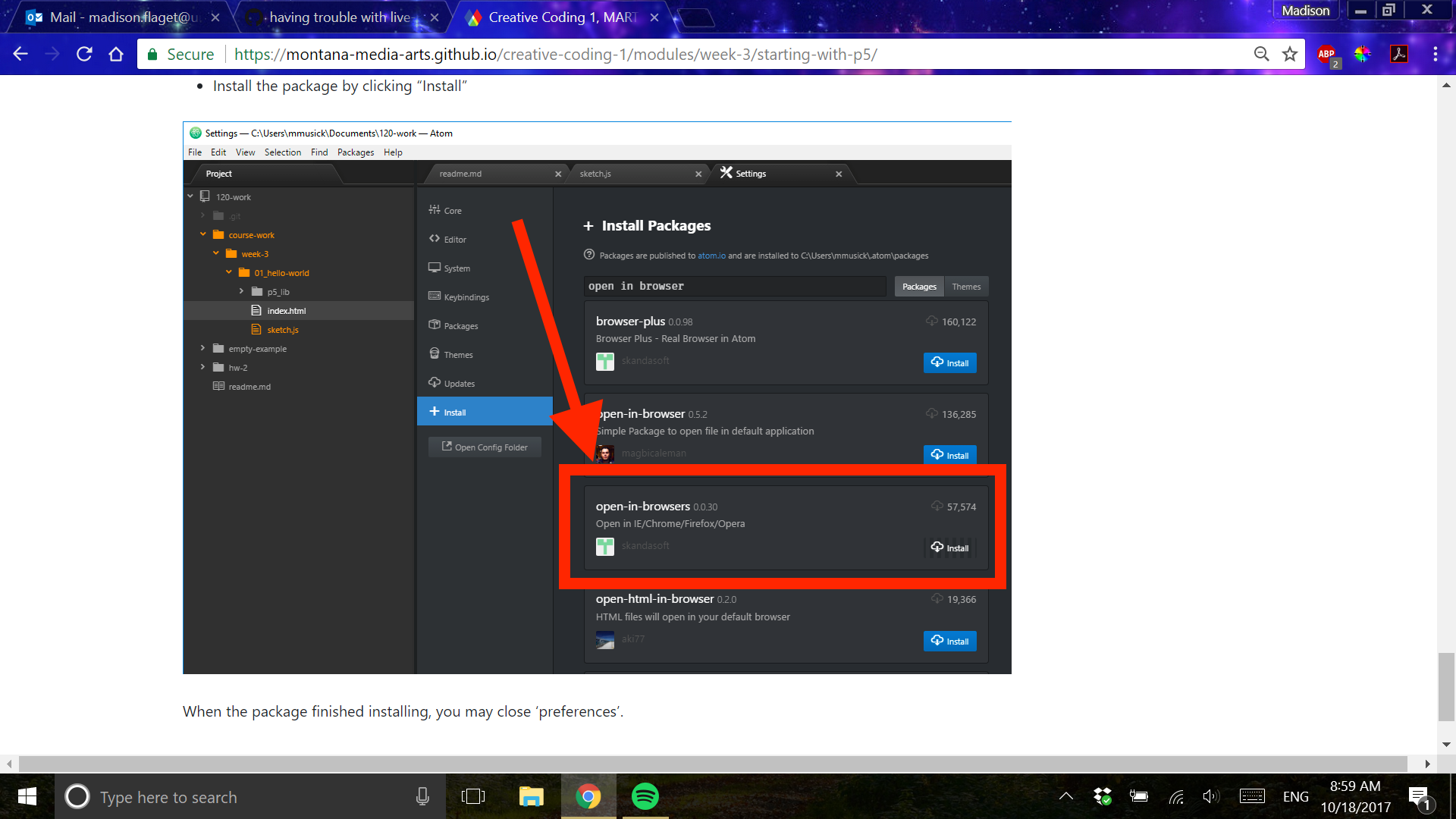Image resolution: width=1456 pixels, height=819 pixels.
Task: Click the Type here to search box
Action: tap(250, 796)
